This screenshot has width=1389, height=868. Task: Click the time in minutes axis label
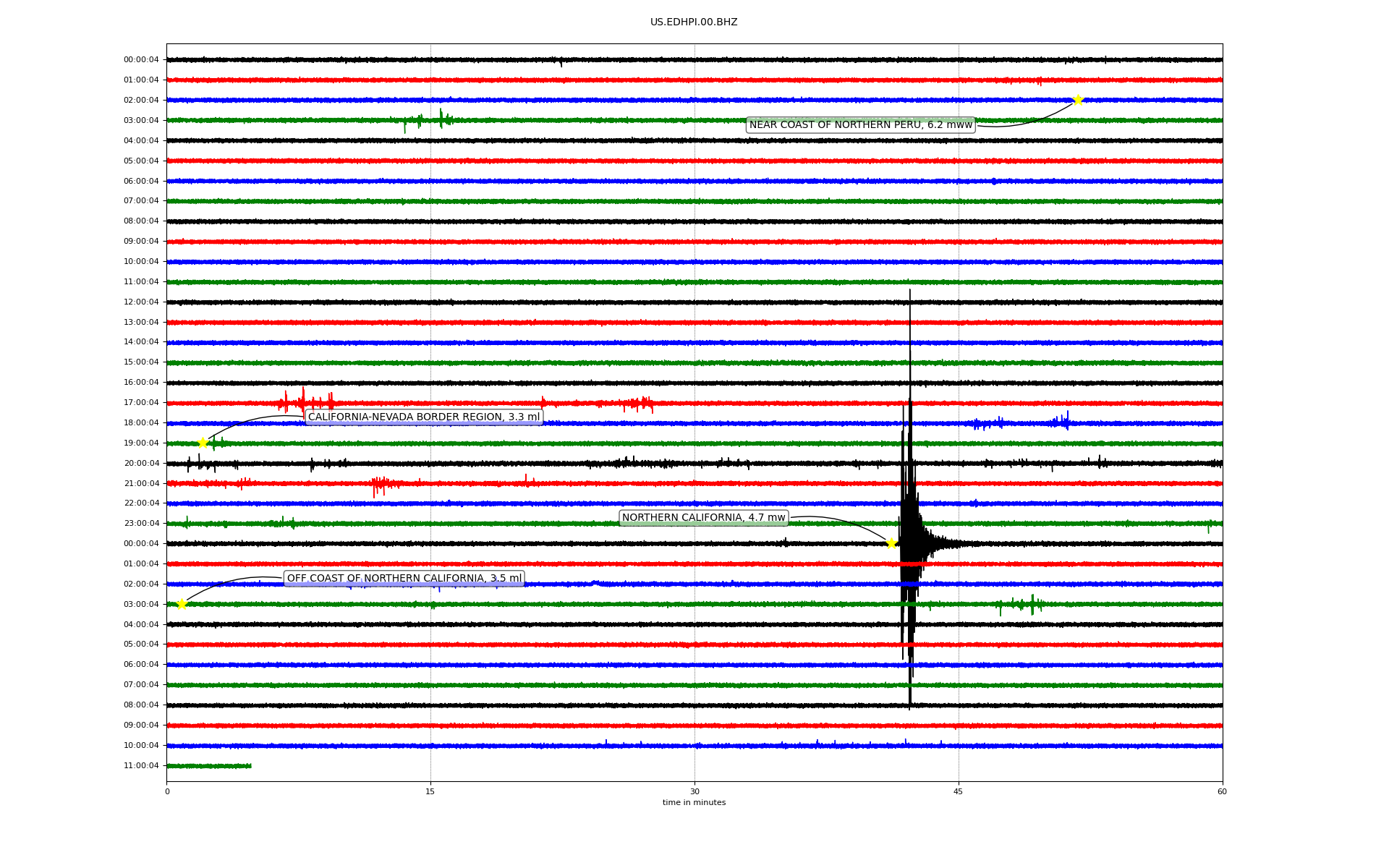[x=694, y=802]
